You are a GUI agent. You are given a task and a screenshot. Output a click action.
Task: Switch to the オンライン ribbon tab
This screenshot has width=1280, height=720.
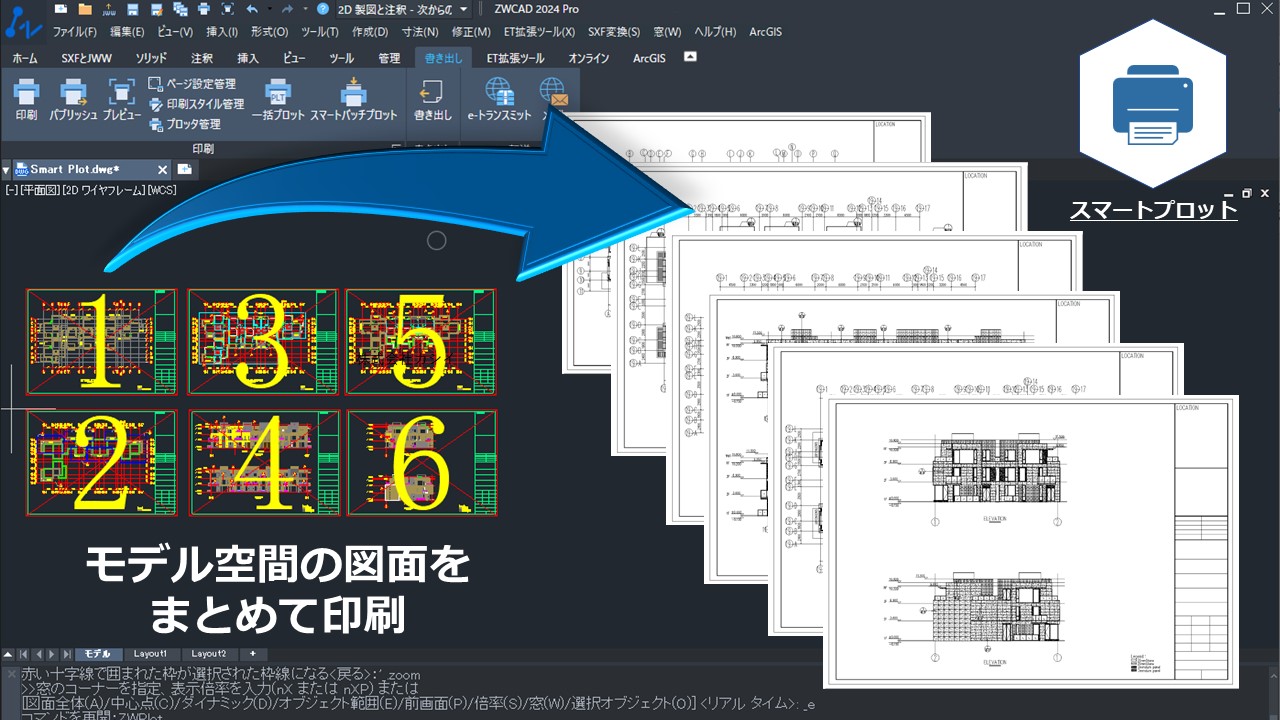pyautogui.click(x=589, y=58)
